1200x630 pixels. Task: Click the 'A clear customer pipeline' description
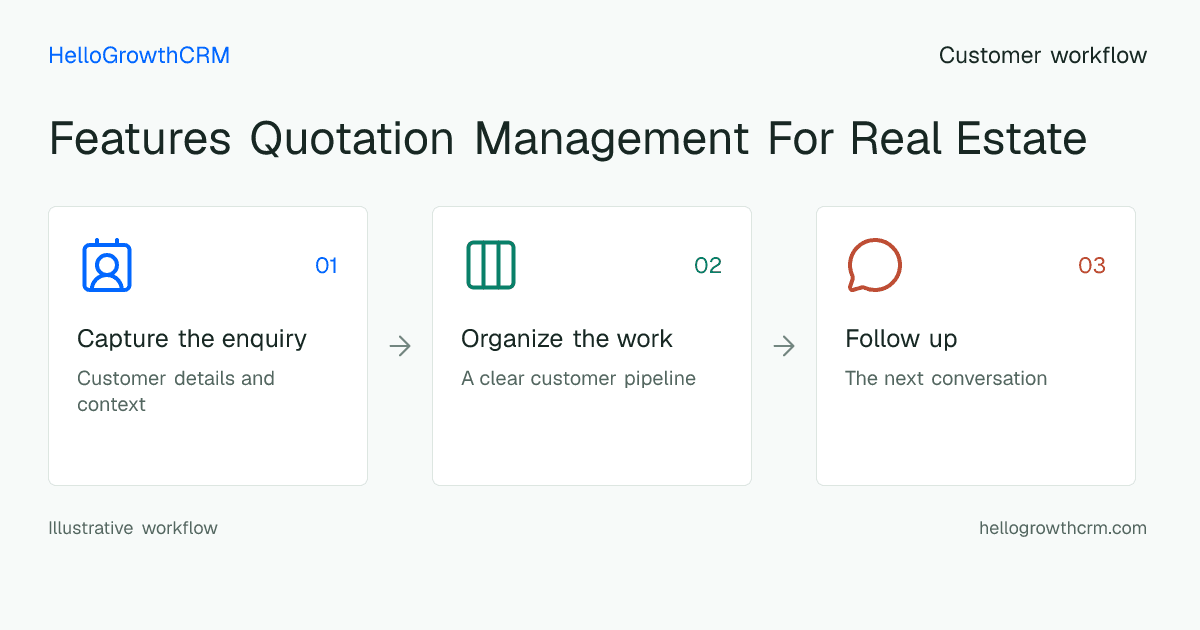pyautogui.click(x=578, y=379)
